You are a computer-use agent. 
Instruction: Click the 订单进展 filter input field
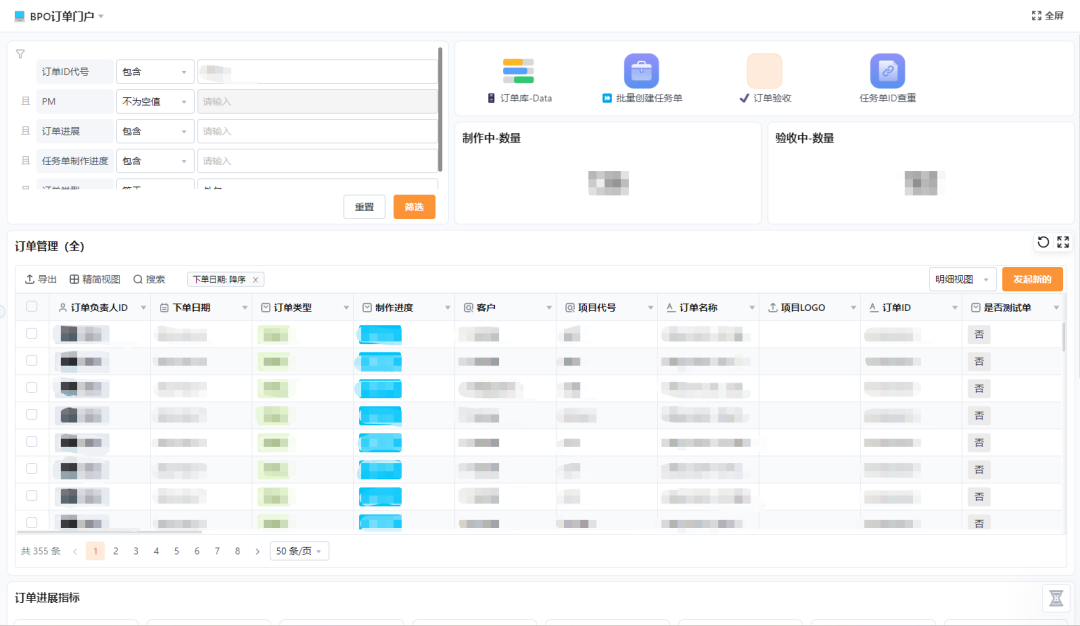pos(316,131)
